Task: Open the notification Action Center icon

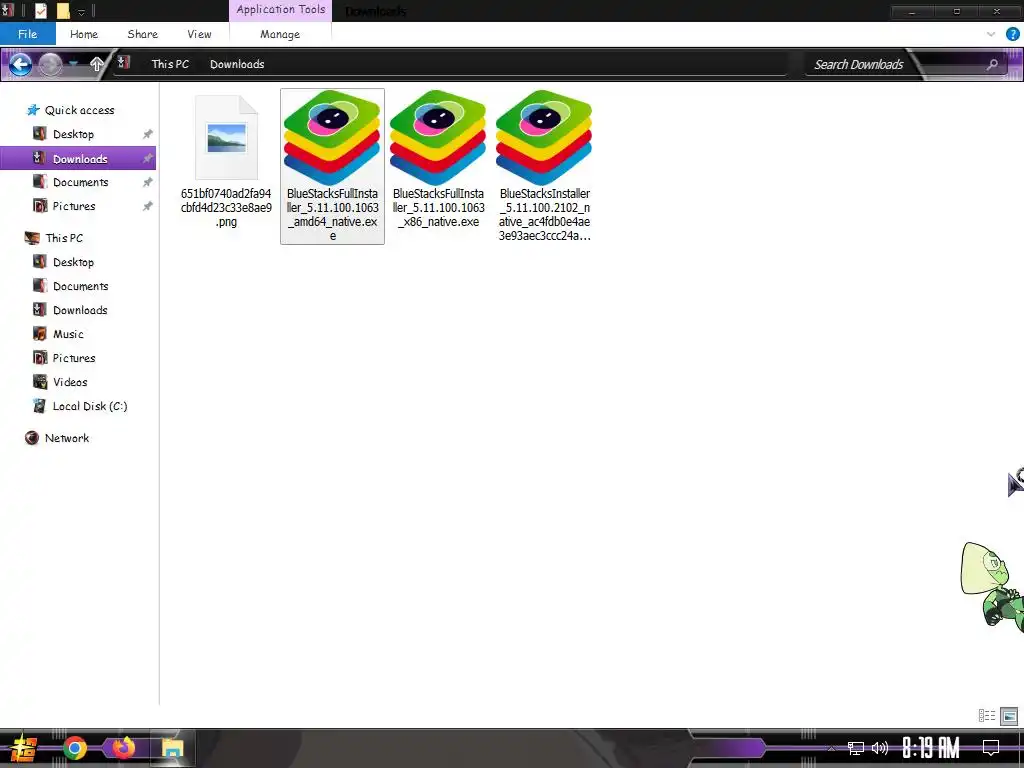Action: pos(991,748)
